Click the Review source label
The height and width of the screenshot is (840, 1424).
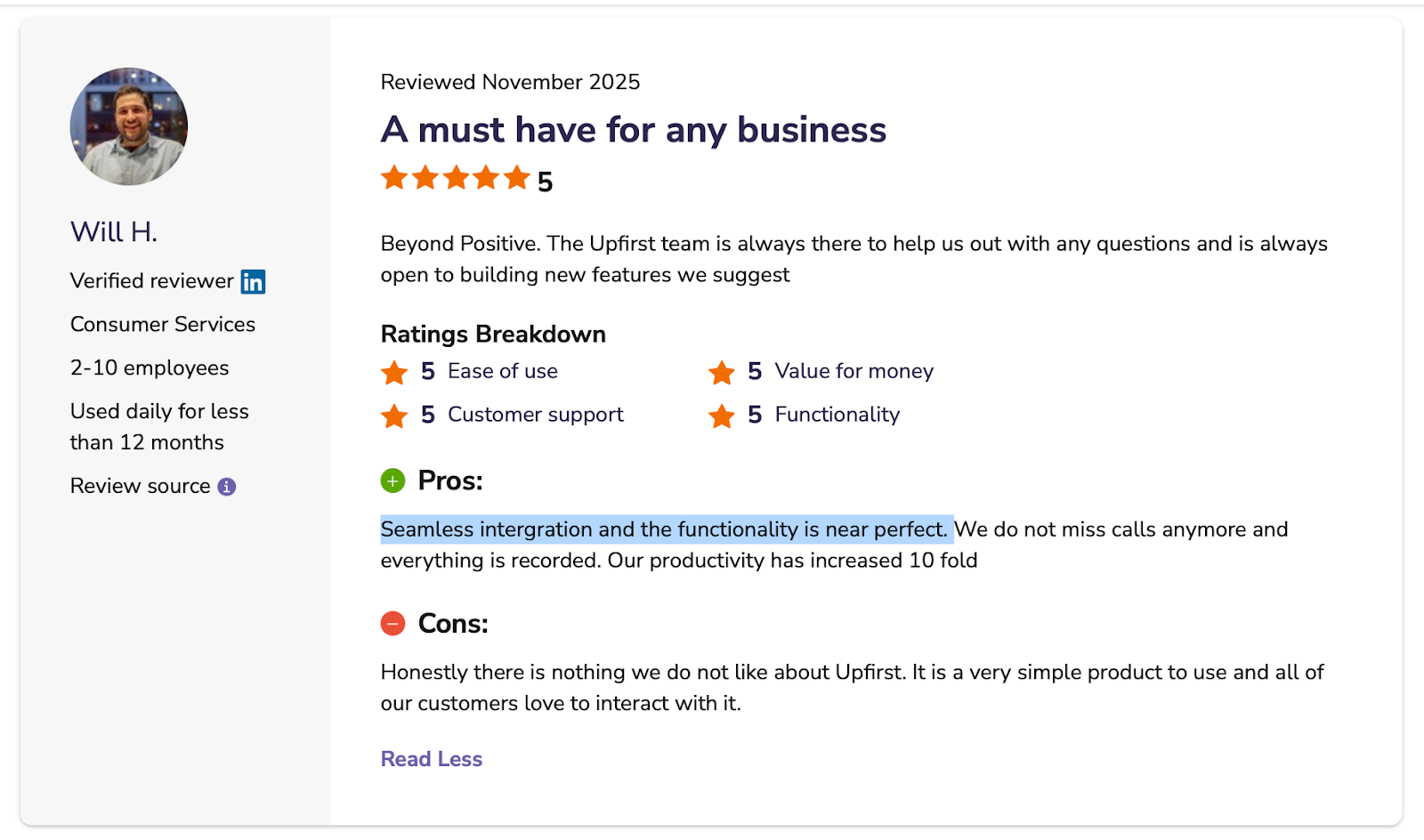pyautogui.click(x=141, y=486)
